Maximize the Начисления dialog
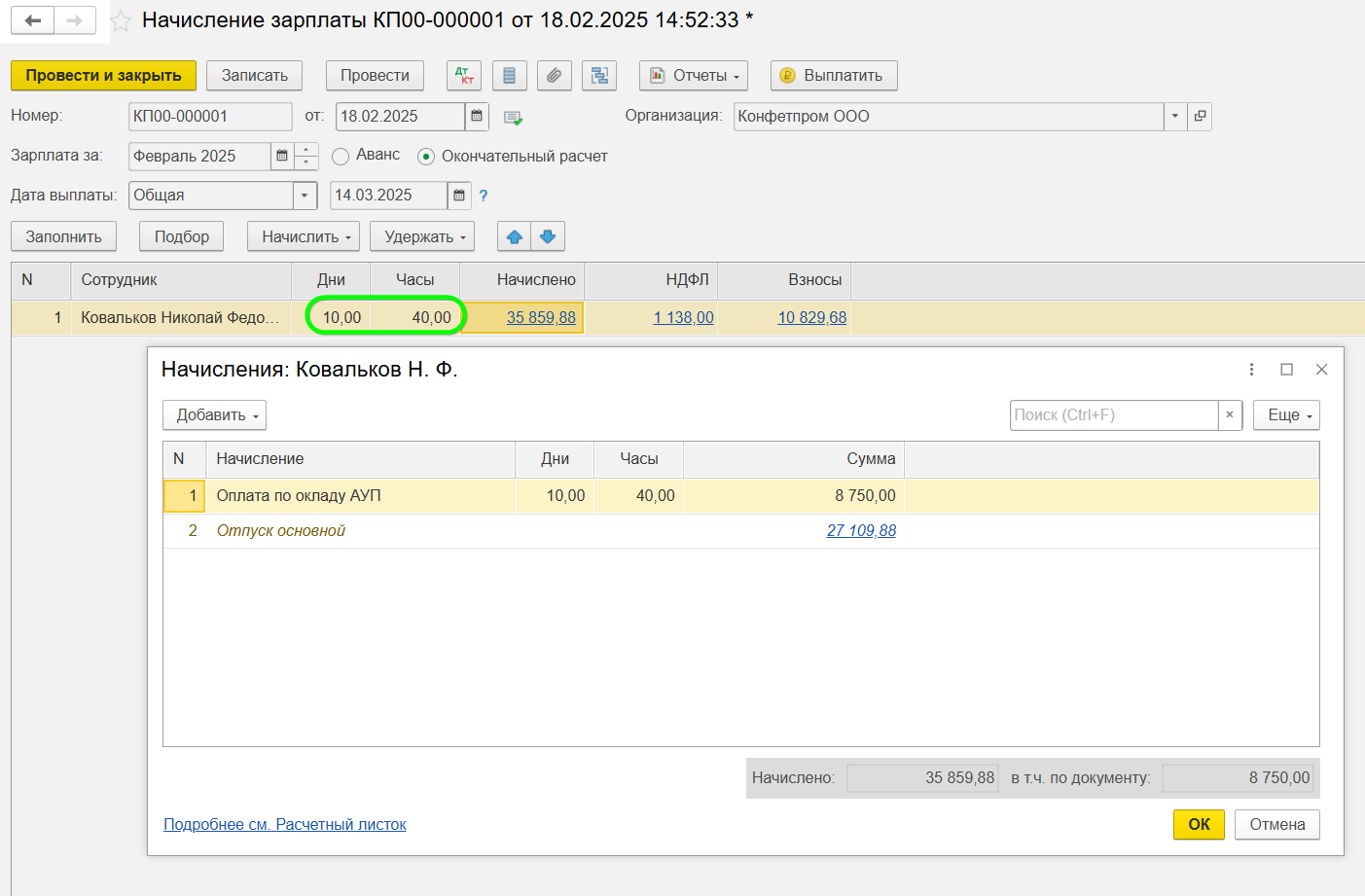The width and height of the screenshot is (1365, 896). pyautogui.click(x=1286, y=370)
